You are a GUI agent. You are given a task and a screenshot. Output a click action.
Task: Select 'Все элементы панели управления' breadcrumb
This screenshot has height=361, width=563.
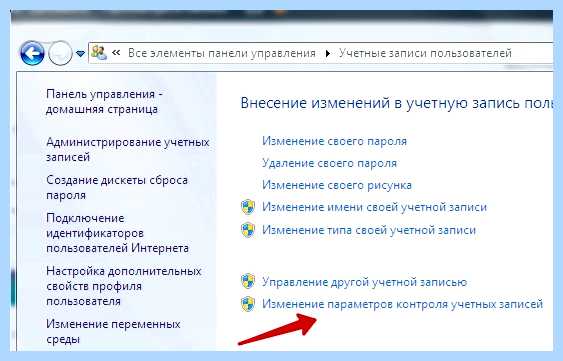(222, 53)
